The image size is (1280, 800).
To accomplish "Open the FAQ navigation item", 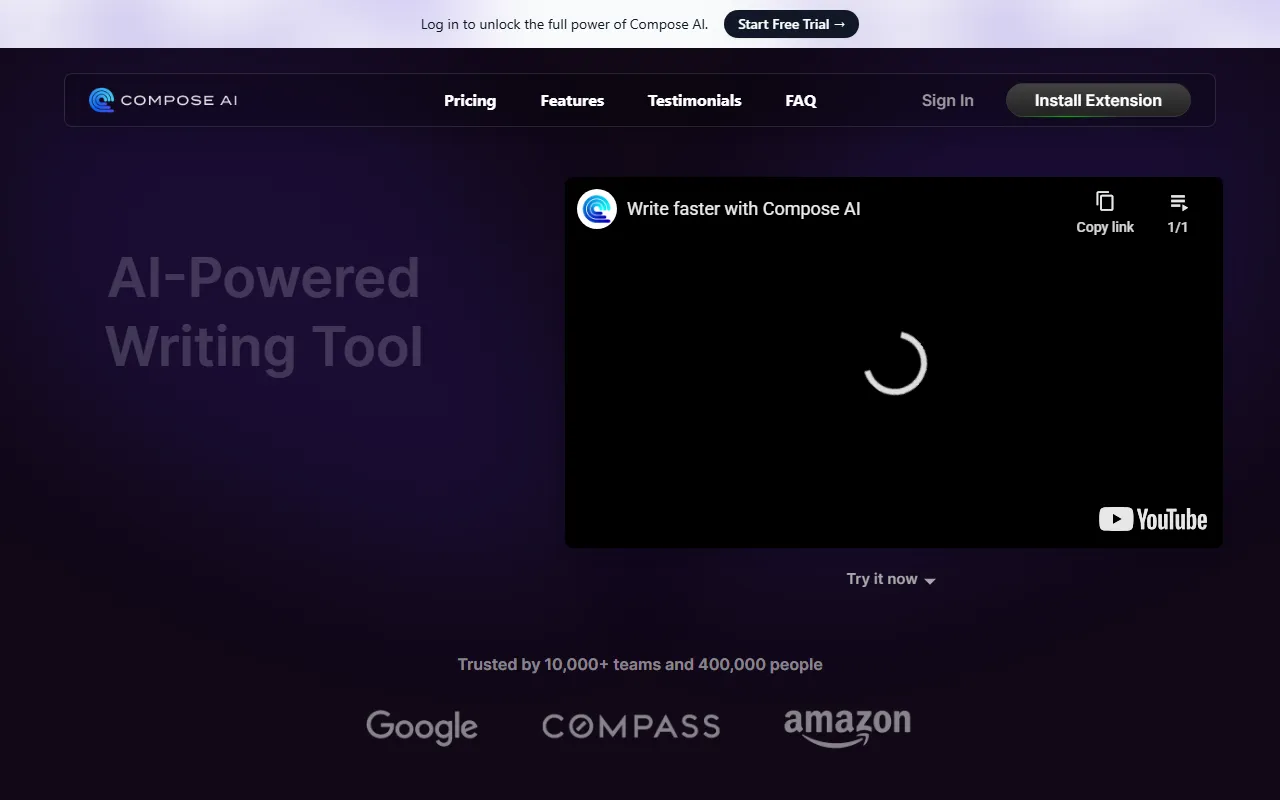I will coord(801,101).
